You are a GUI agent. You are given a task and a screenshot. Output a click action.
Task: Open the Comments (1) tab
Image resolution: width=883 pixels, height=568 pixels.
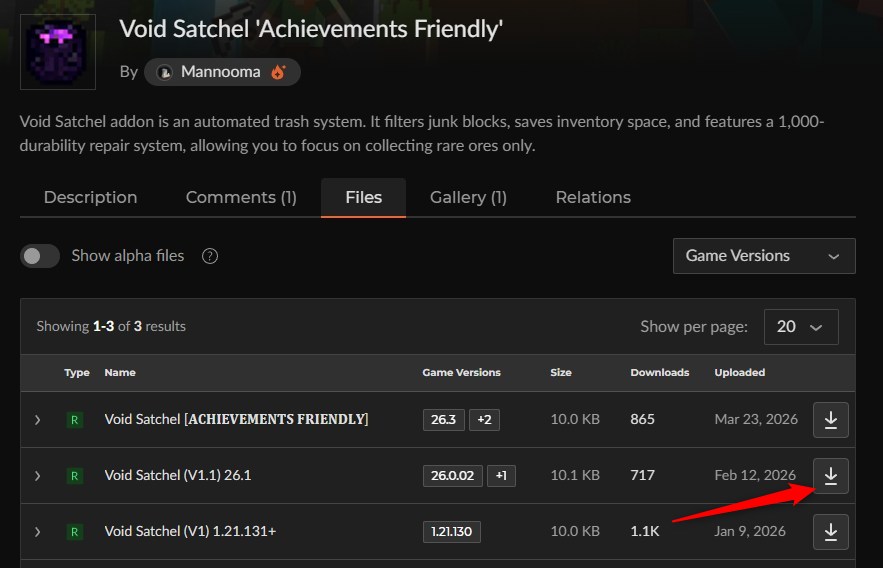click(241, 197)
